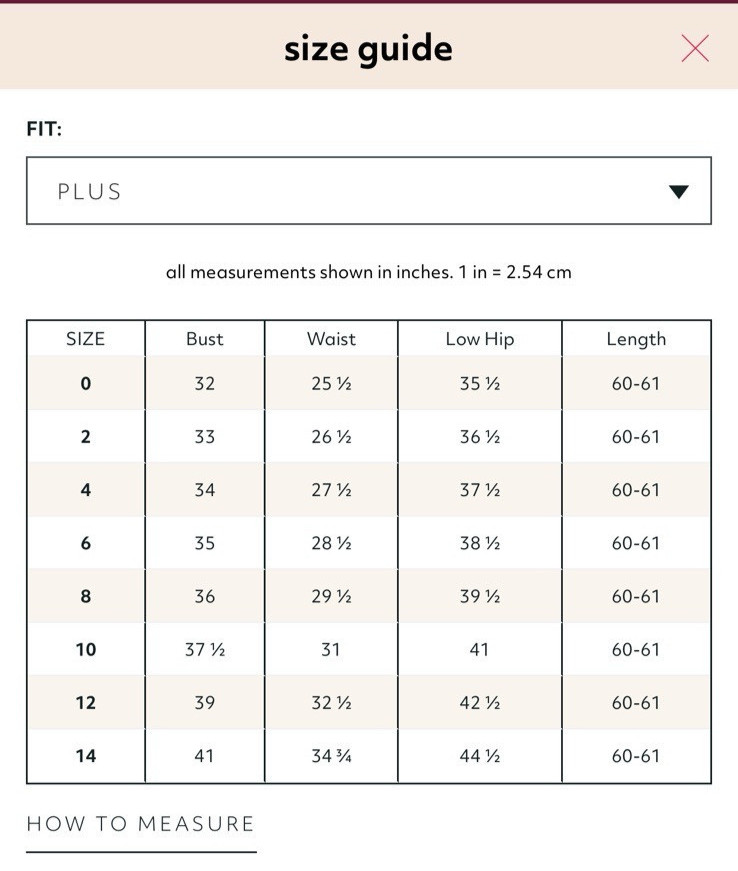Click size 10 row label
The image size is (738, 871).
[x=86, y=649]
